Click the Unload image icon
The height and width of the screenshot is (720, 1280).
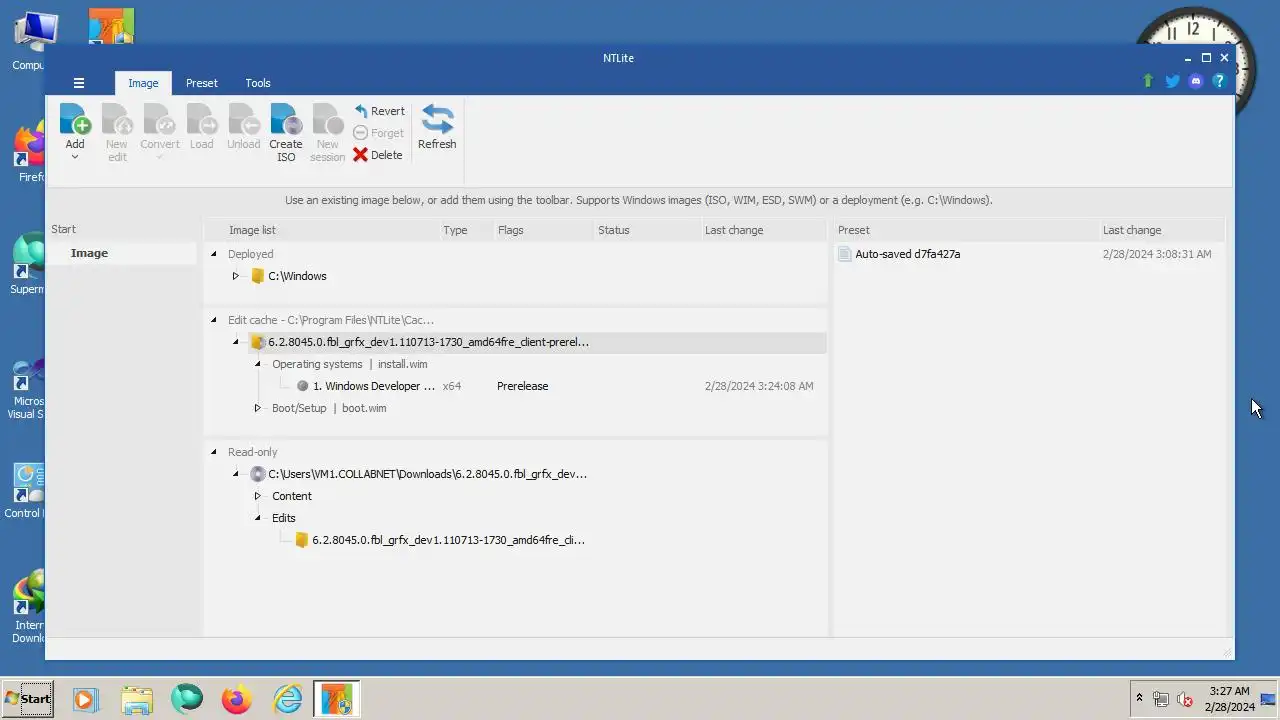(244, 120)
